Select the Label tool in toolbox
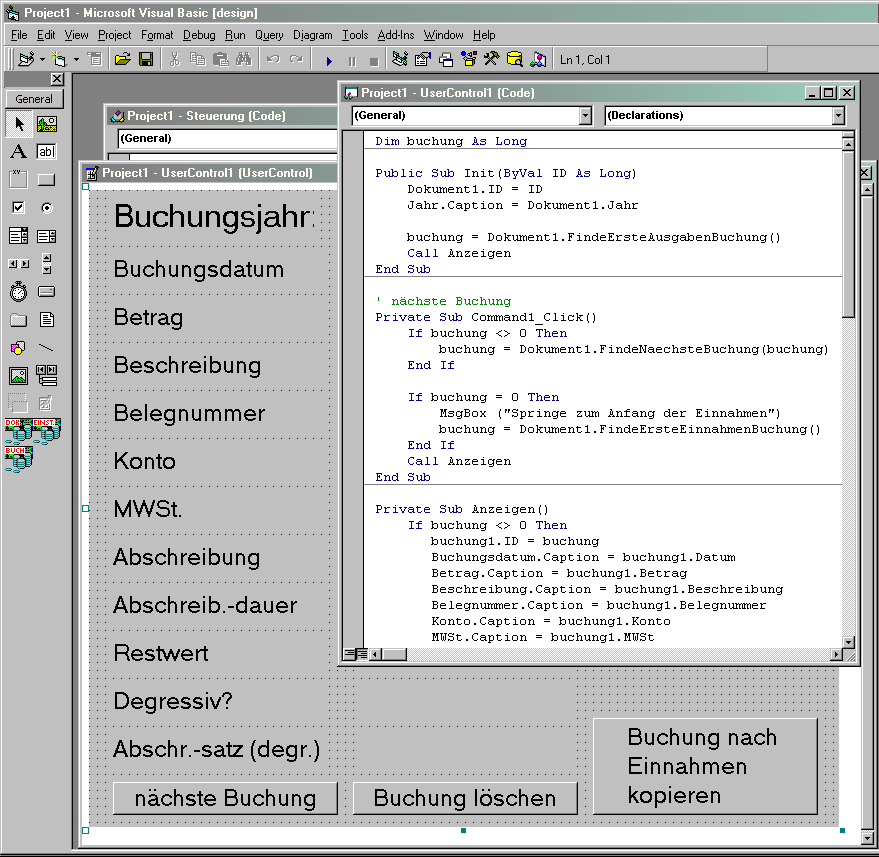The height and width of the screenshot is (857, 879). (18, 151)
